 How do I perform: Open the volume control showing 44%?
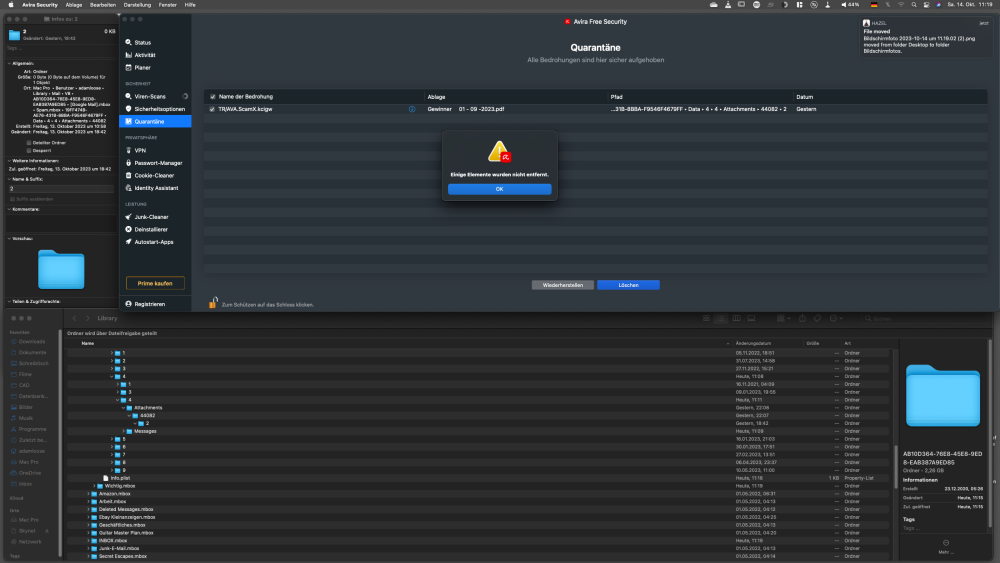click(850, 4)
